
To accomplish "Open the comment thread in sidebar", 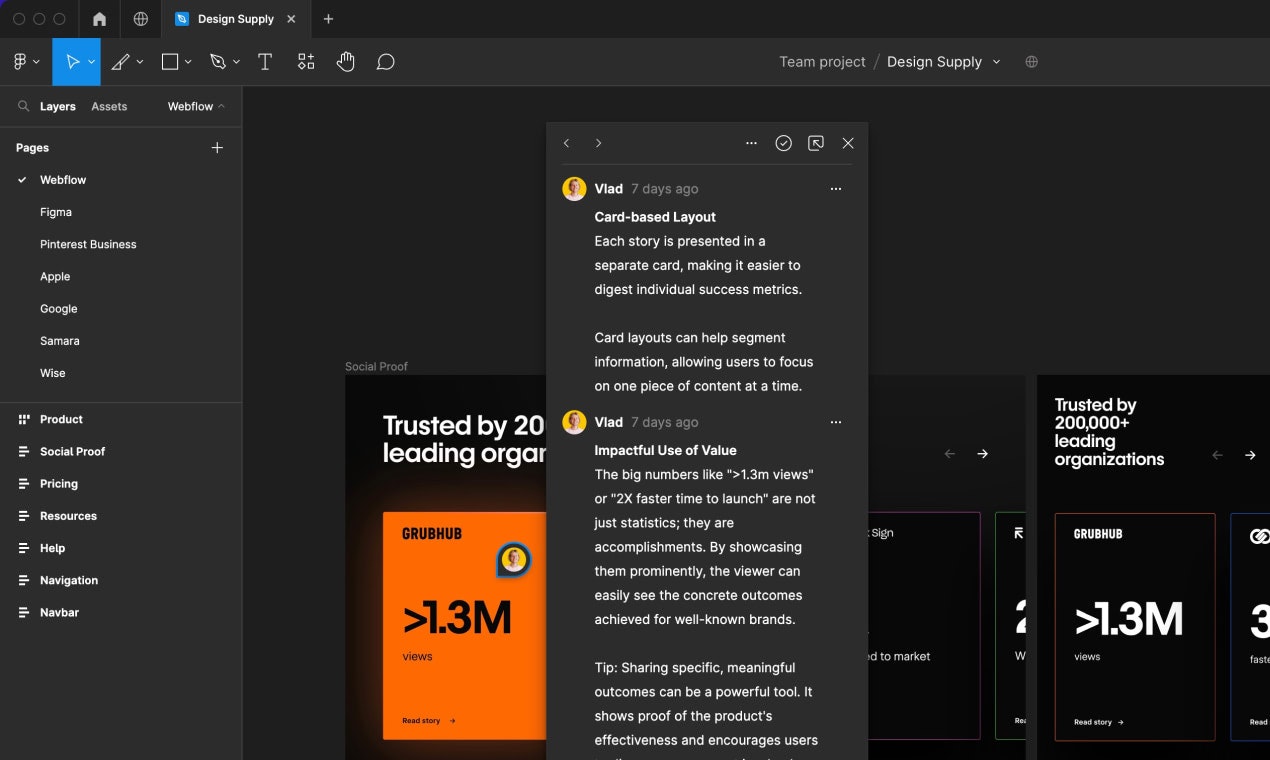I will [816, 143].
